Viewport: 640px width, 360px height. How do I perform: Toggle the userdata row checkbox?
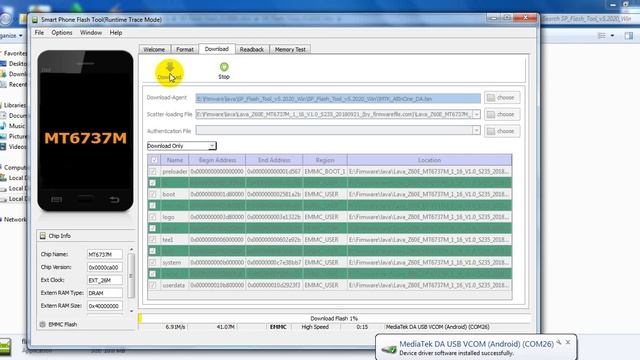(153, 285)
